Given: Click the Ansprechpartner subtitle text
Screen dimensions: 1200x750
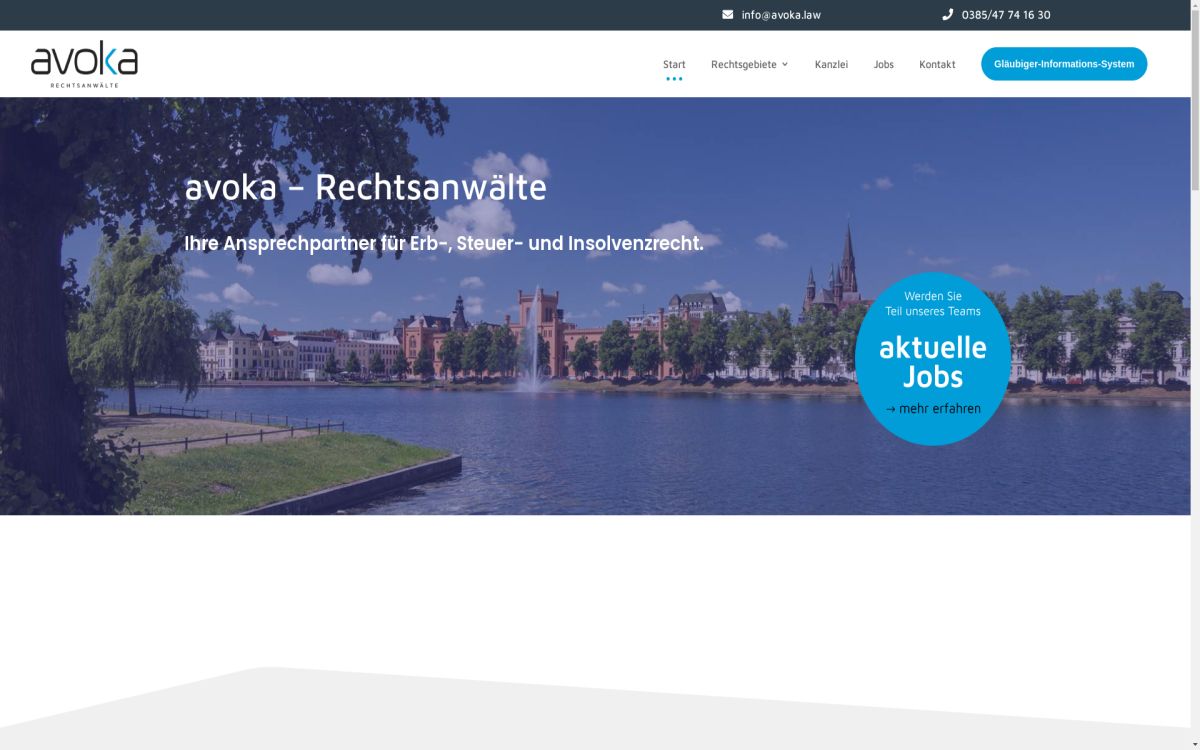Looking at the screenshot, I should click(x=445, y=242).
